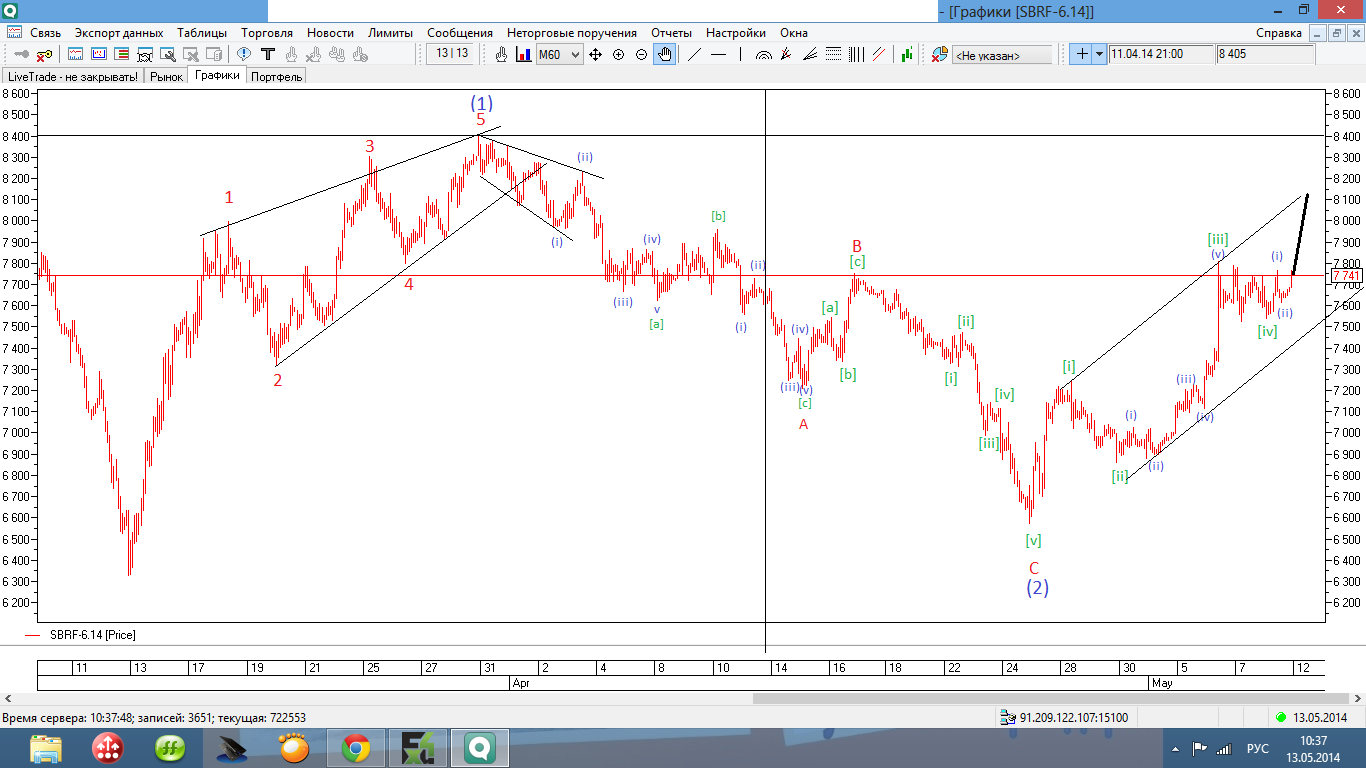Click the price field showing 8 405
The height and width of the screenshot is (768, 1366).
pos(1265,54)
